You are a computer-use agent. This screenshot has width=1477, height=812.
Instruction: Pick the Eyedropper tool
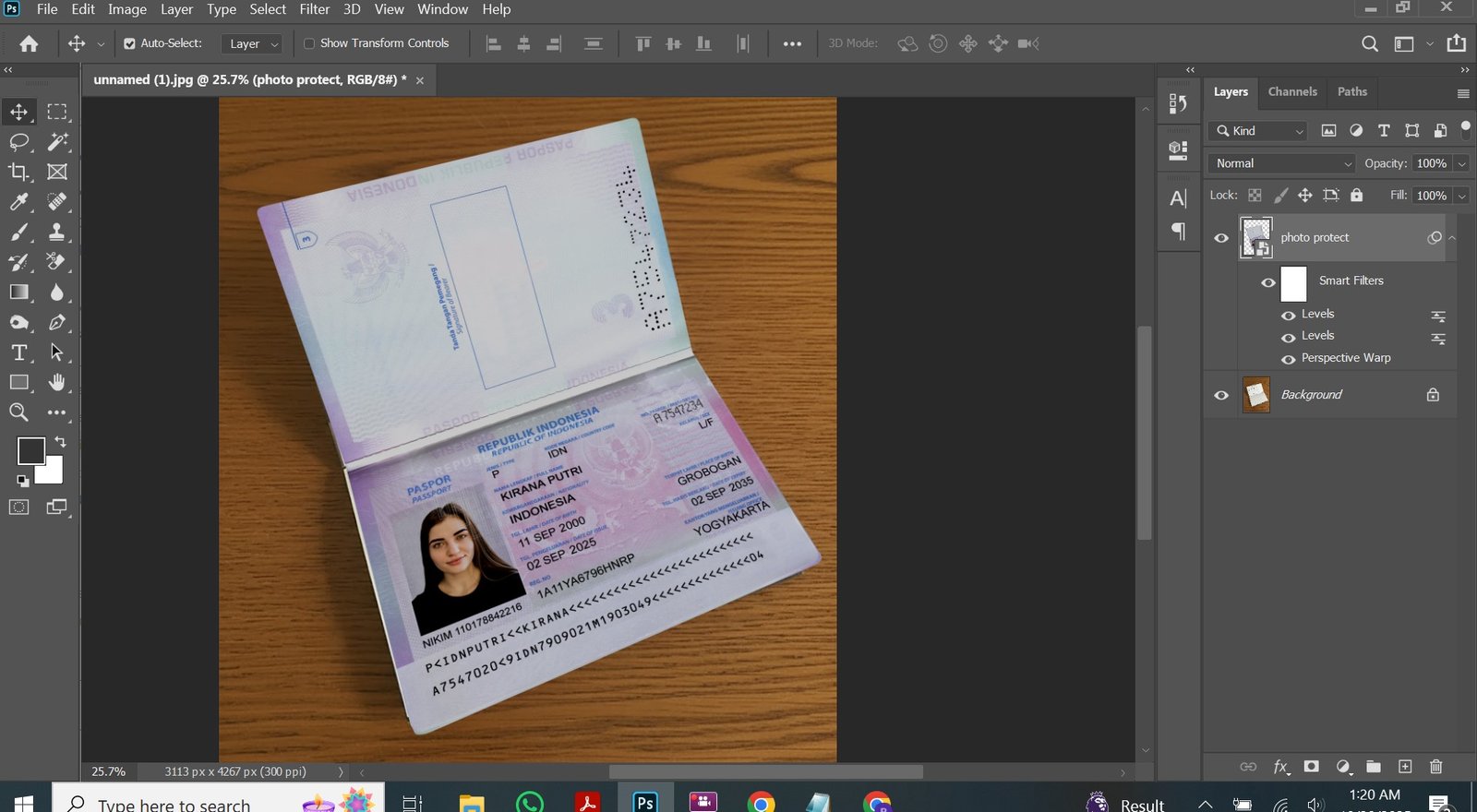tap(18, 202)
